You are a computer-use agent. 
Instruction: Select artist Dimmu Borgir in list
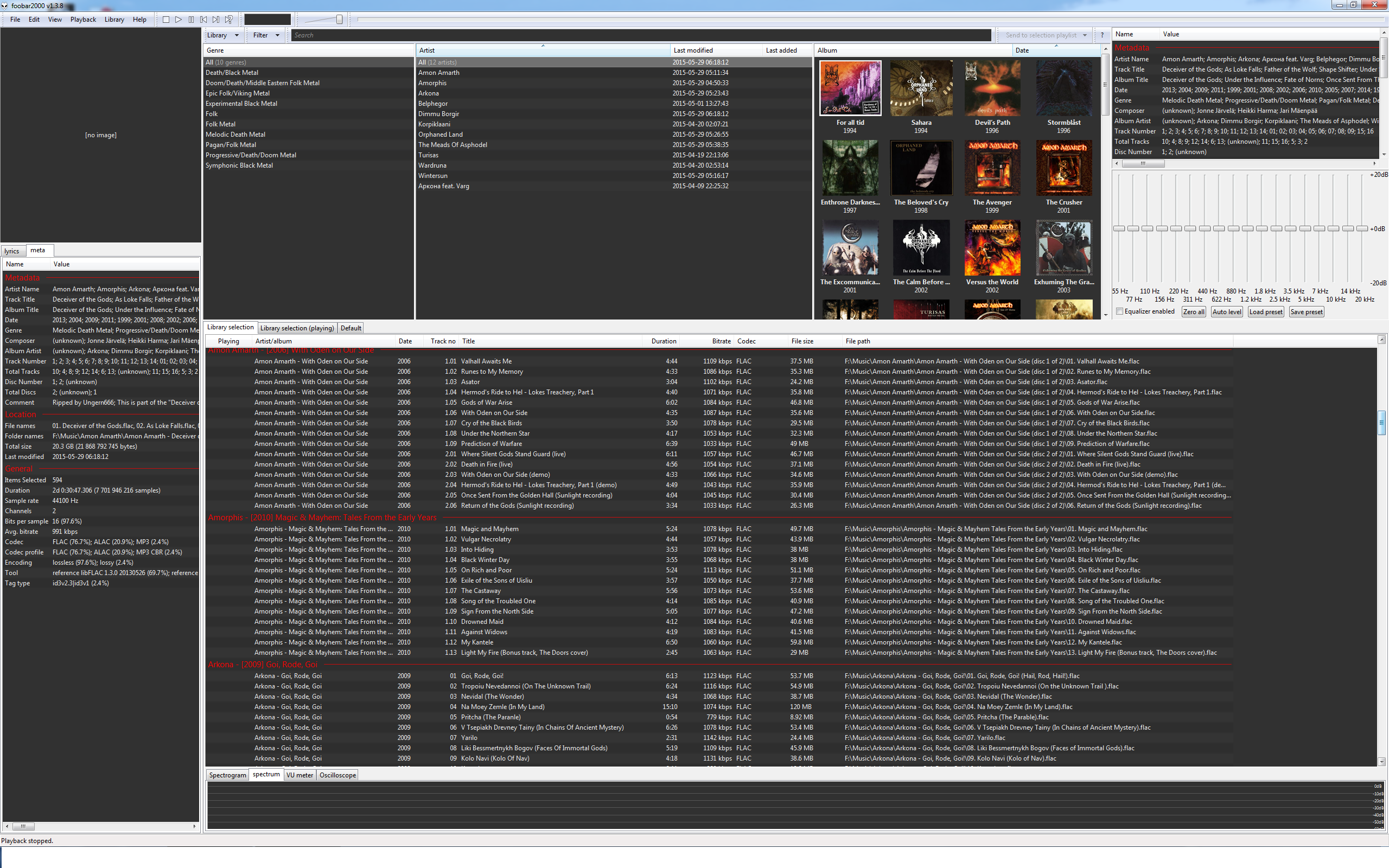[x=613, y=114]
